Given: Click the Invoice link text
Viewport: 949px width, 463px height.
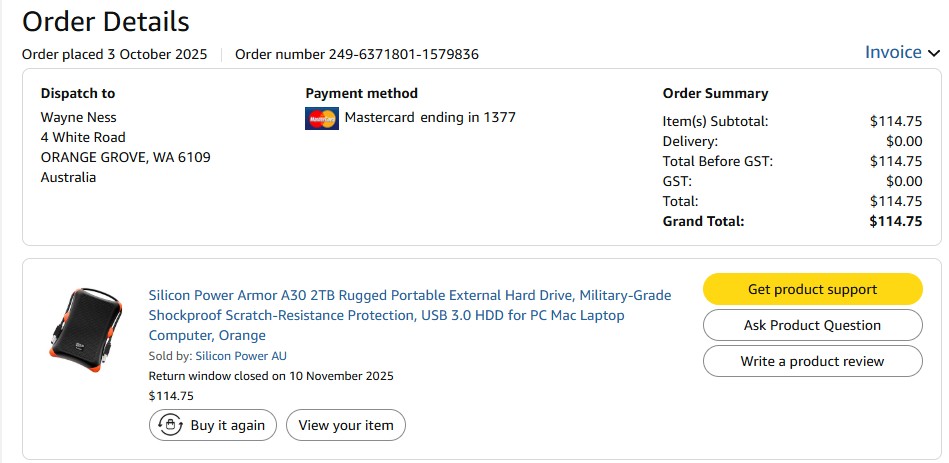Looking at the screenshot, I should 893,53.
